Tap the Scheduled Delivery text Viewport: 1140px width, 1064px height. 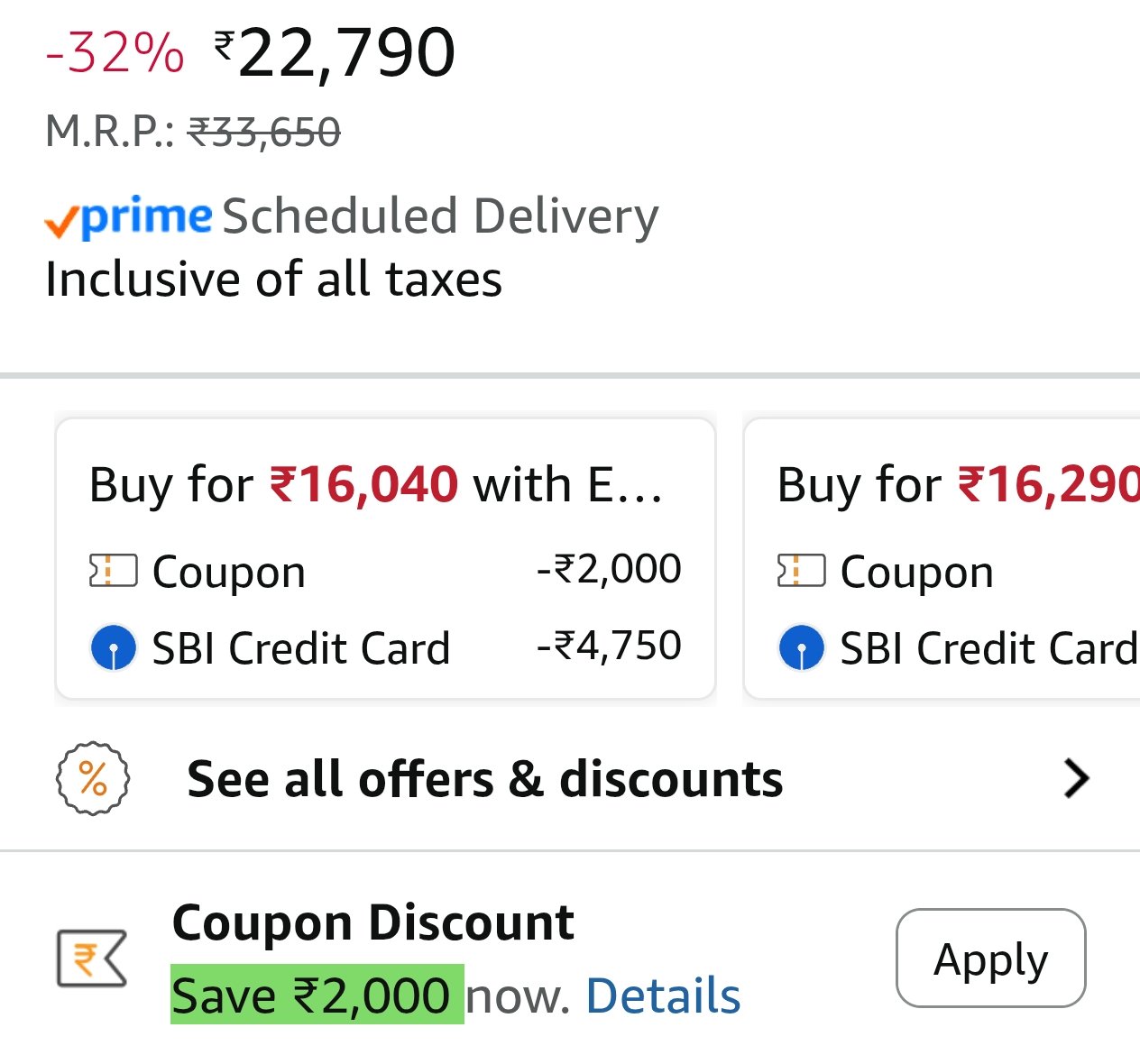point(440,216)
